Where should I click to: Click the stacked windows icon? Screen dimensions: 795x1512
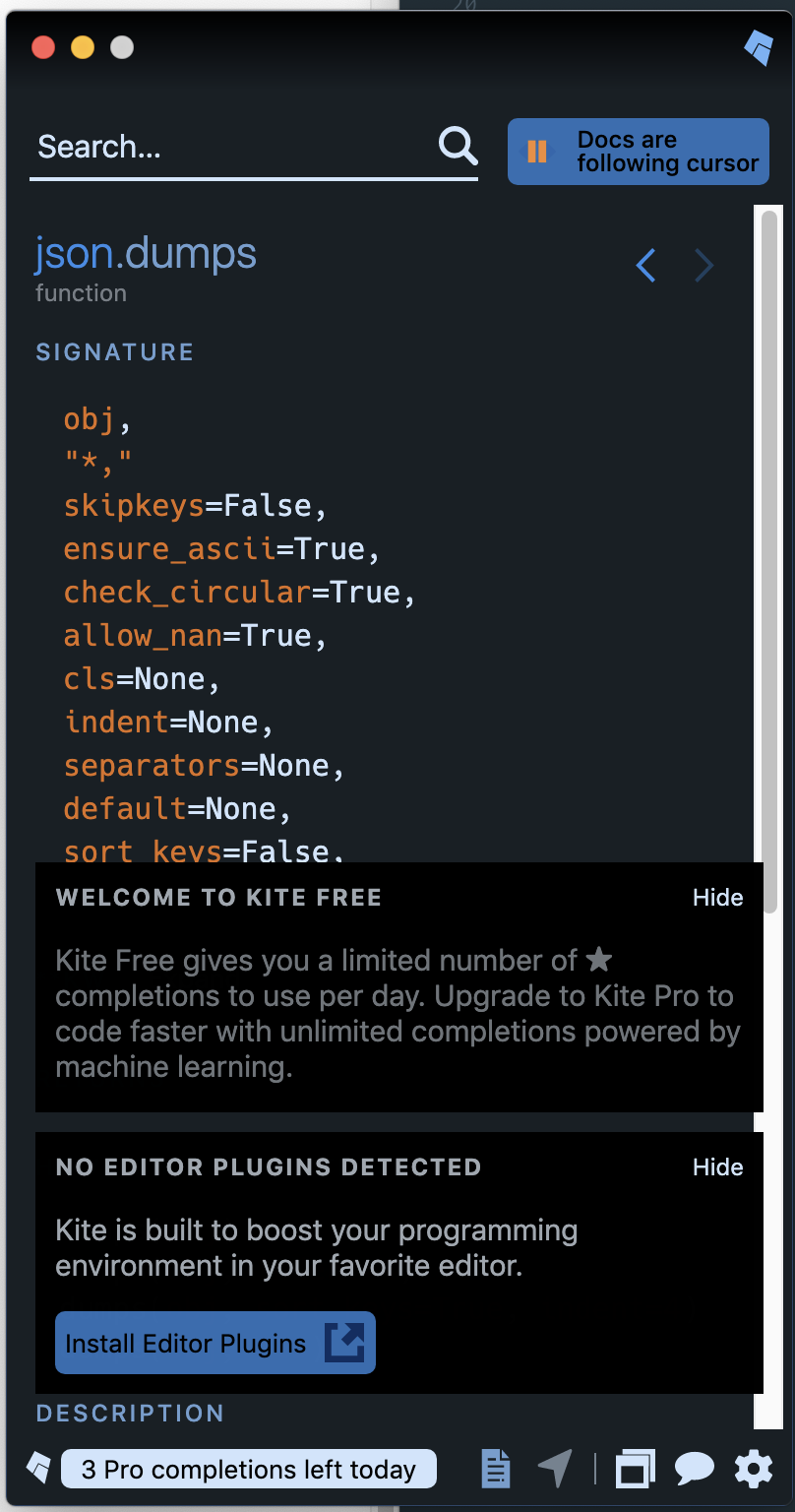click(636, 1468)
